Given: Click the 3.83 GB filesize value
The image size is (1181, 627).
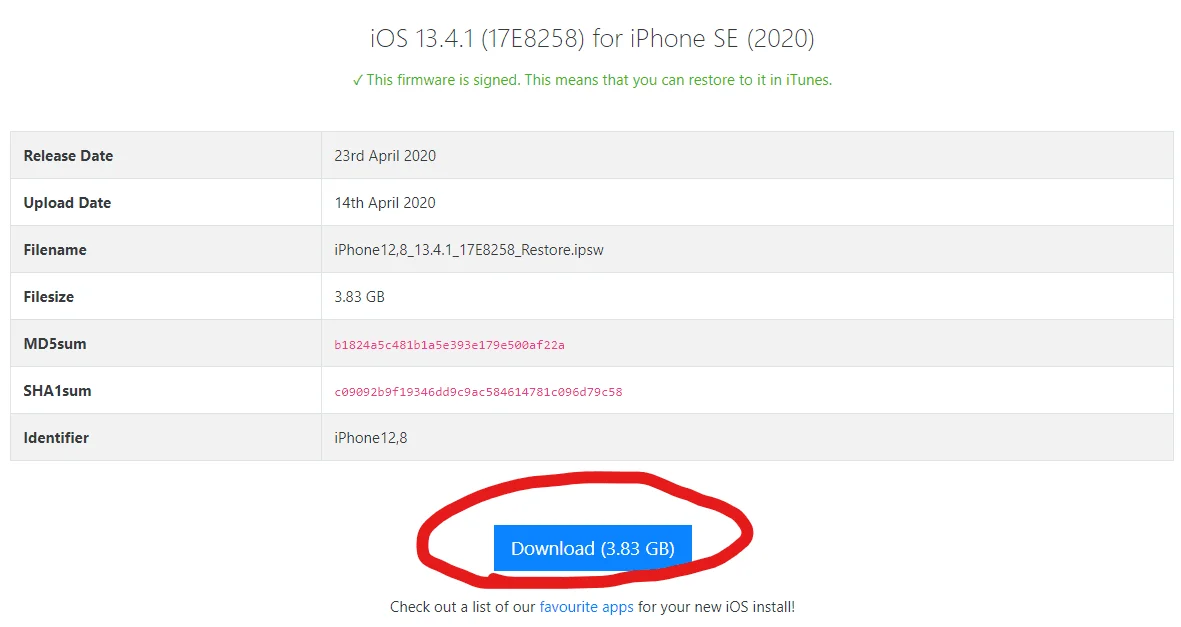Looking at the screenshot, I should (x=359, y=297).
